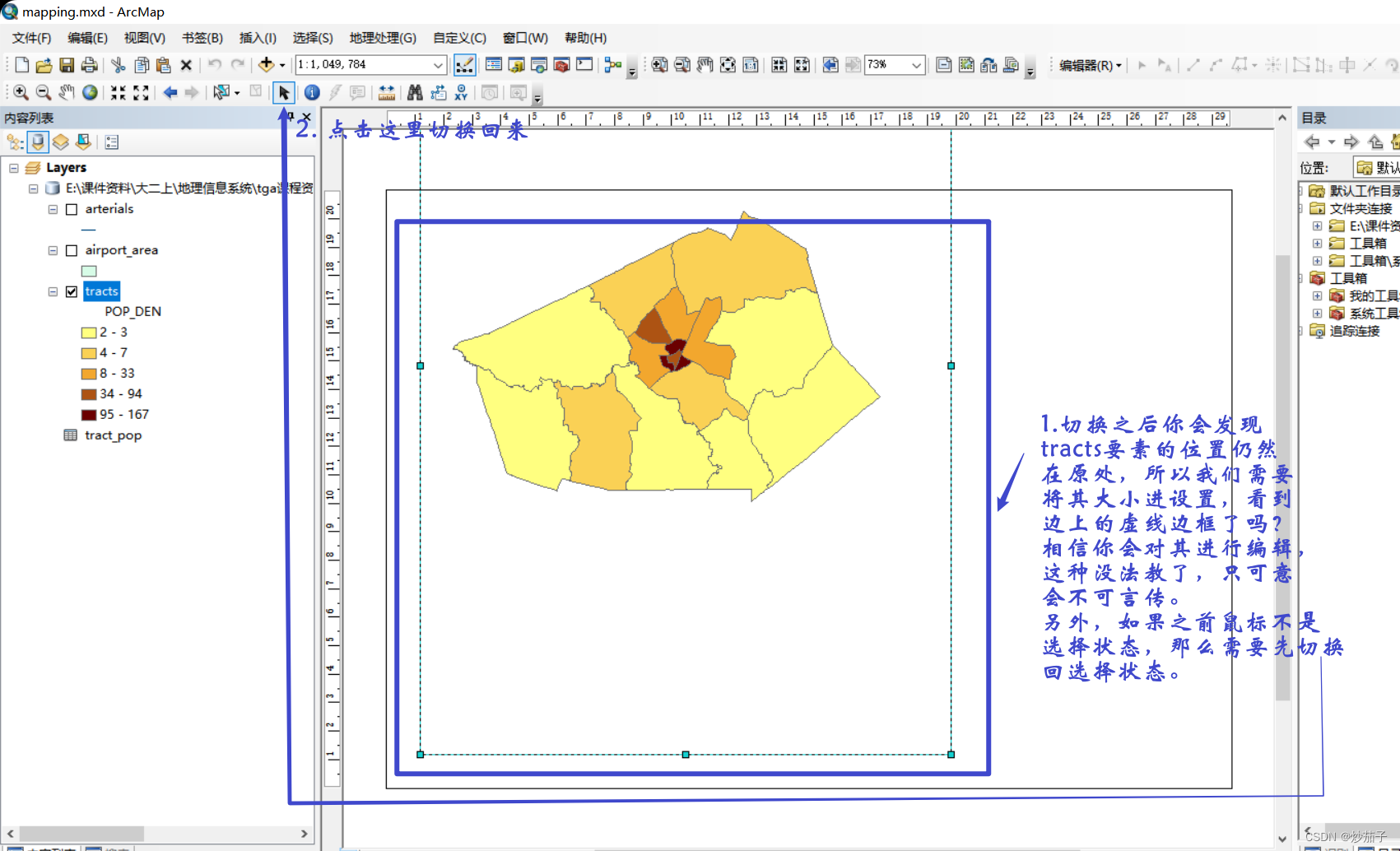Viewport: 1400px width, 851px height.
Task: Open ArcToolbox red toolbox icon
Action: (561, 64)
